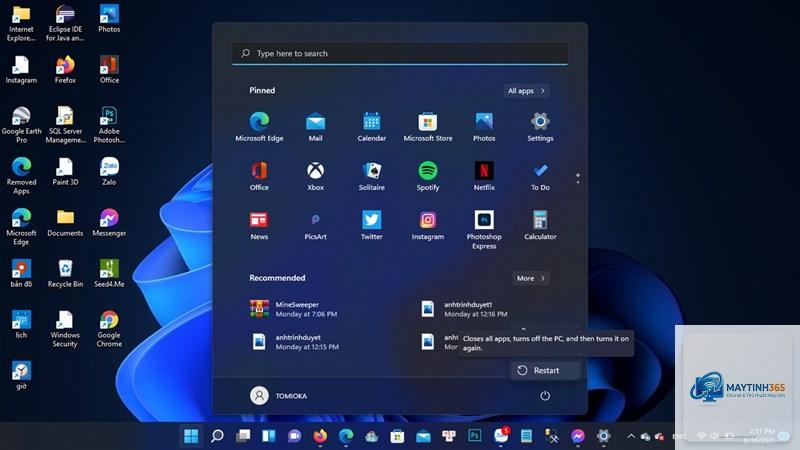Open Widgets from the taskbar
This screenshot has height=450, width=800.
pos(269,436)
